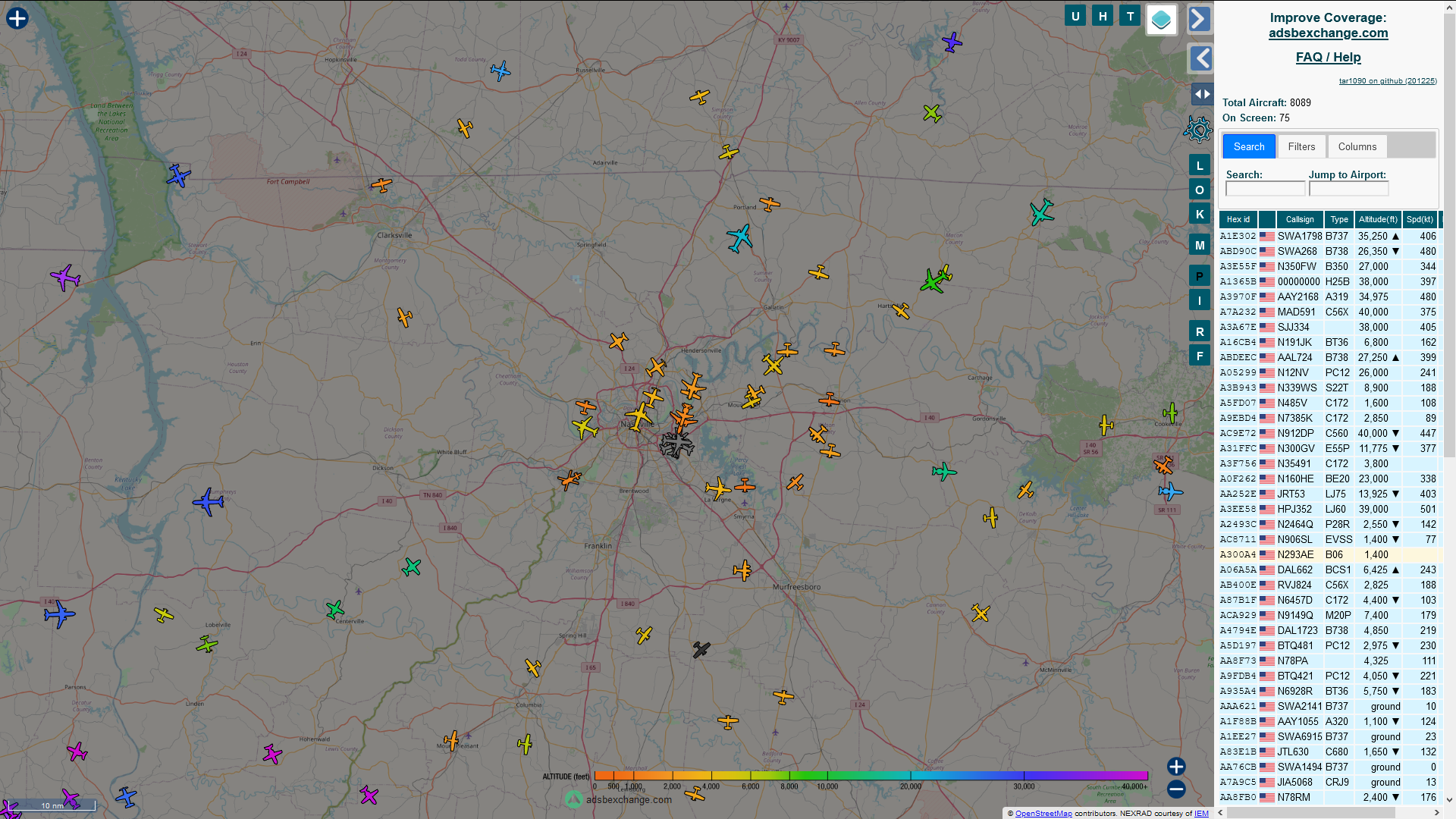This screenshot has height=819, width=1456.
Task: Zoom in with the map plus button
Action: click(1176, 767)
